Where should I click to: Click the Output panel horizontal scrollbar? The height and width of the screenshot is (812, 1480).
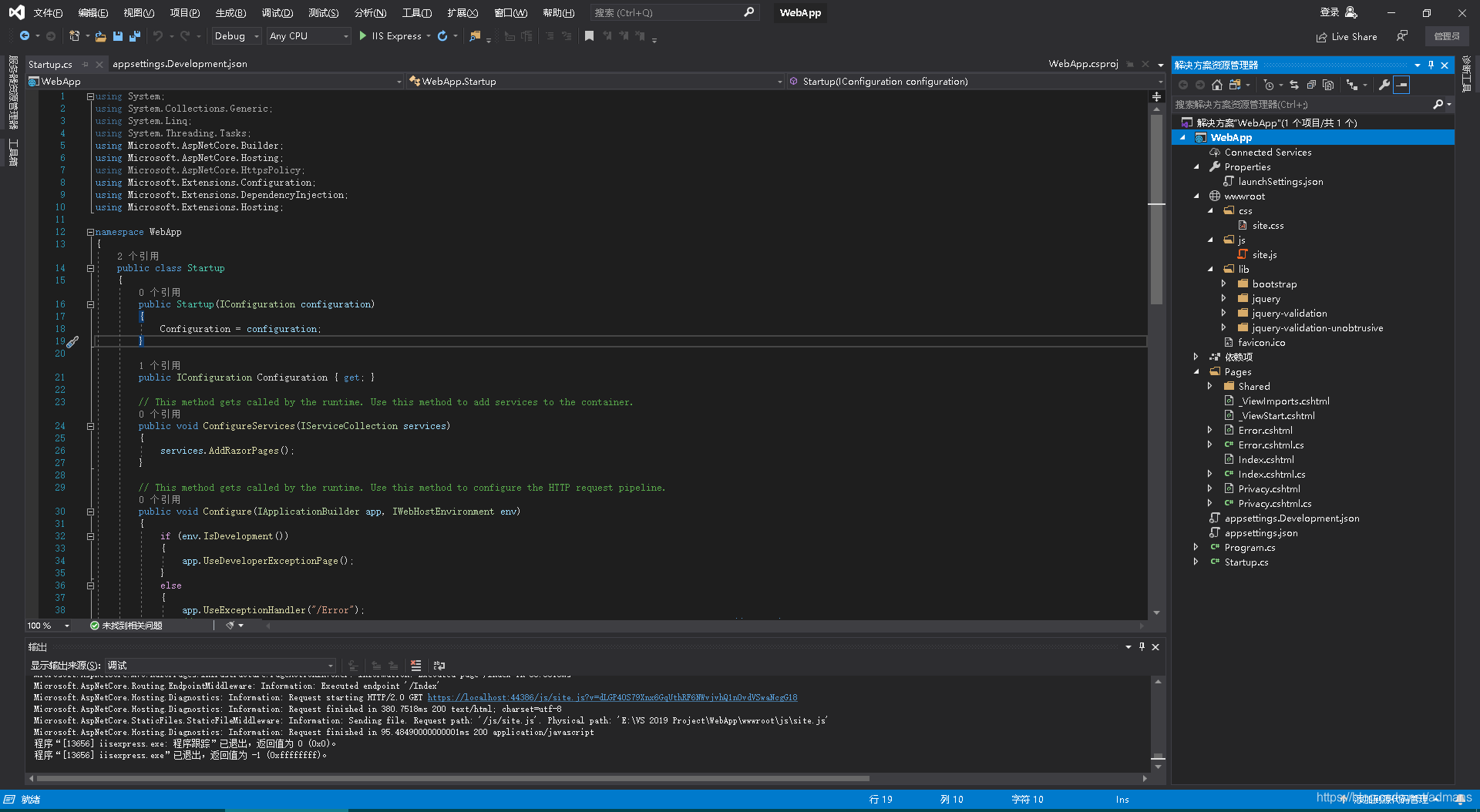[453, 778]
